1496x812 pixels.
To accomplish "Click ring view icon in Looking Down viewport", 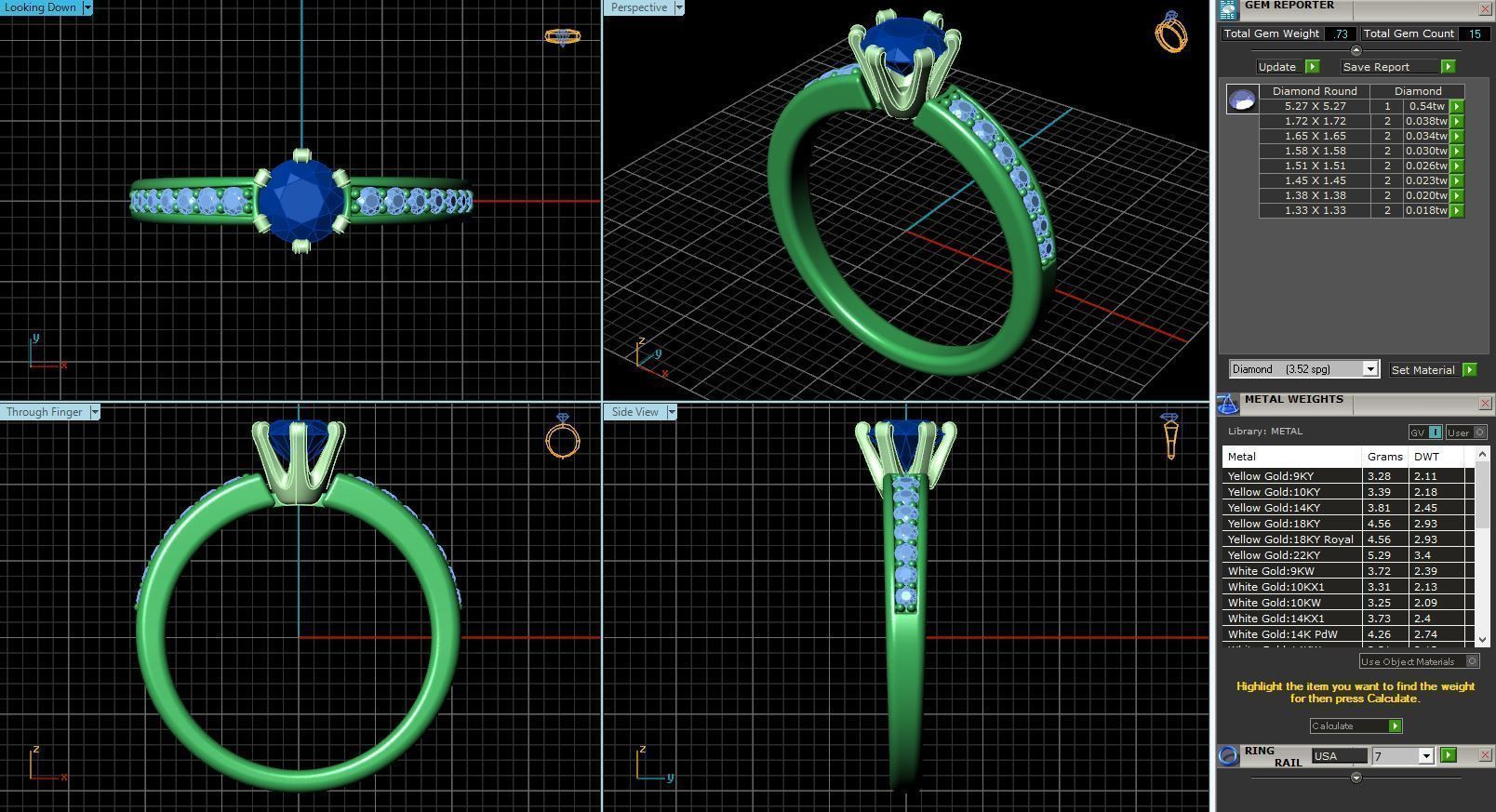I will click(562, 36).
